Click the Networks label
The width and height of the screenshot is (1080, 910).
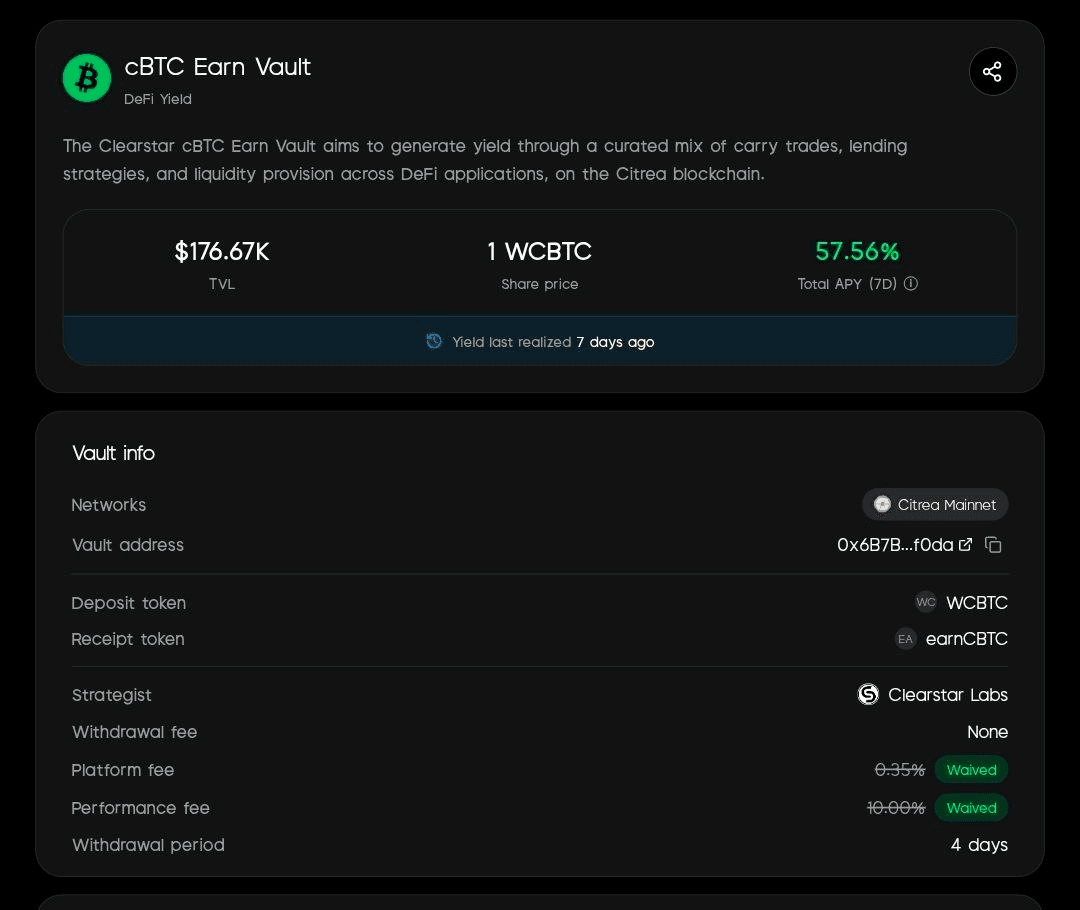109,505
